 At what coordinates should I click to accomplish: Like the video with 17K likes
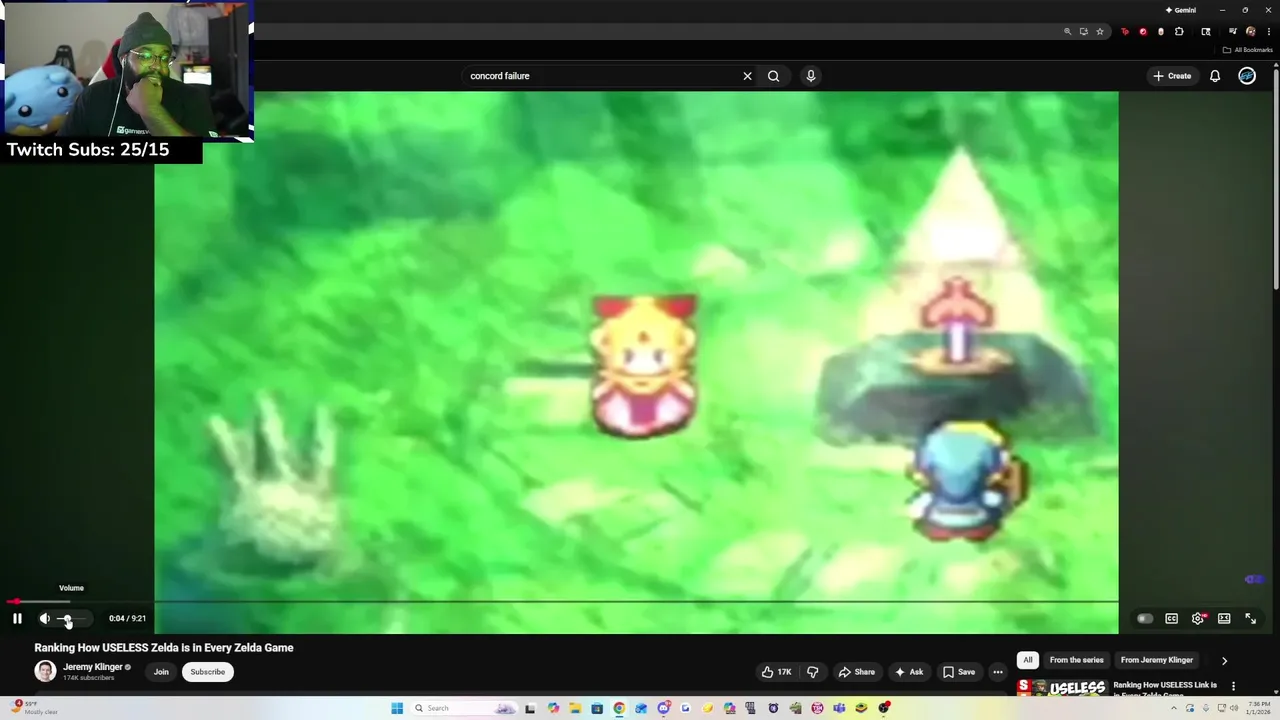coord(777,672)
